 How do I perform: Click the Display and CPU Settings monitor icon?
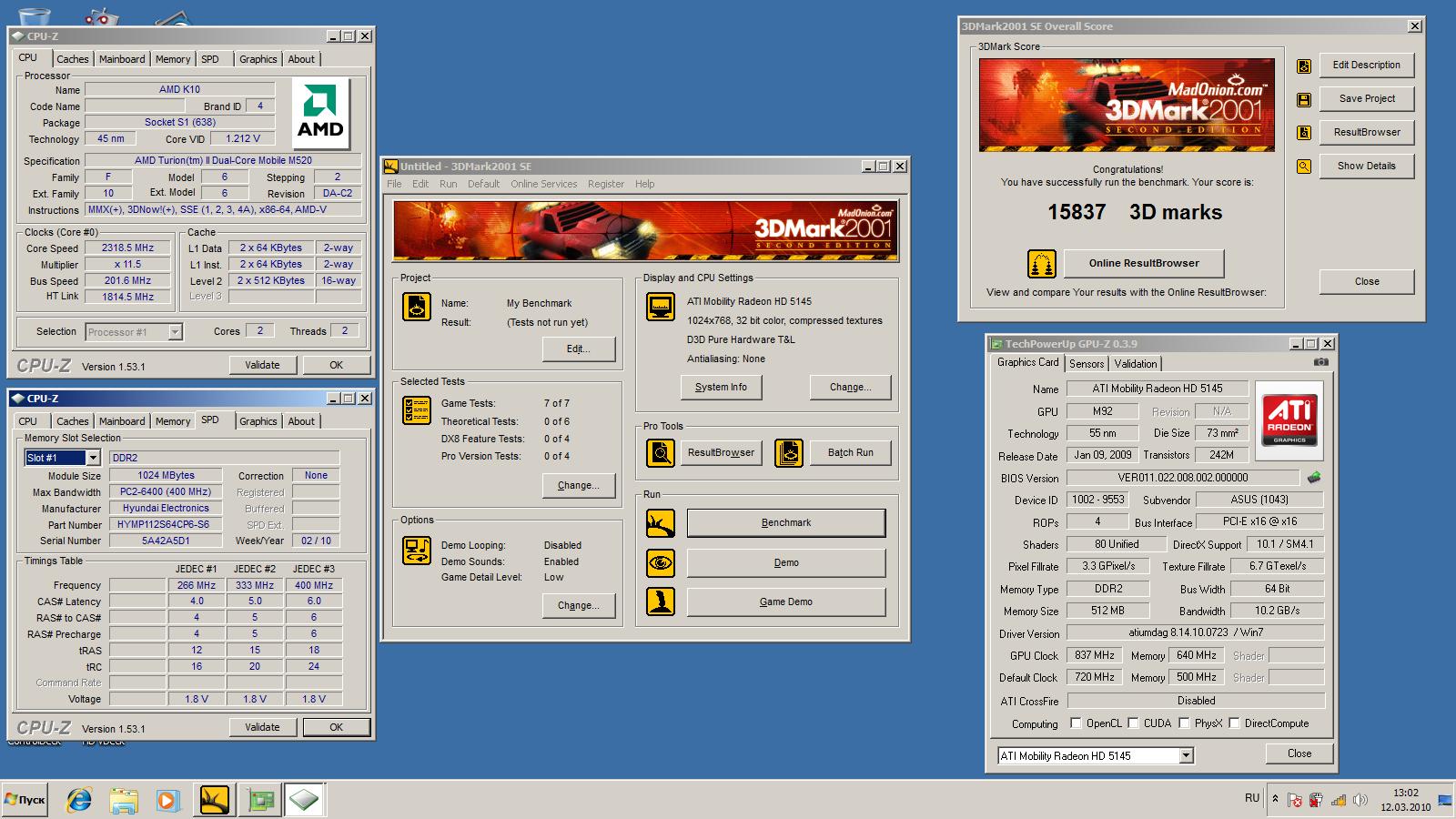[661, 307]
